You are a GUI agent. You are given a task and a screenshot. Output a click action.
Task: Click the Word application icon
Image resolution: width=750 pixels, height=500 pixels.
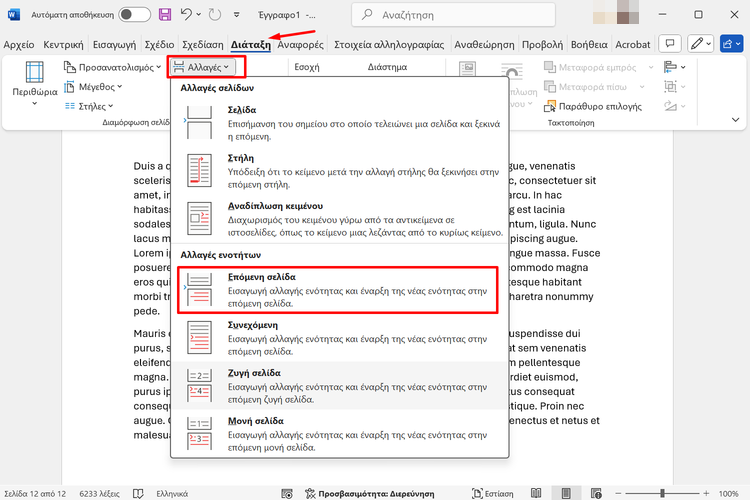14,15
